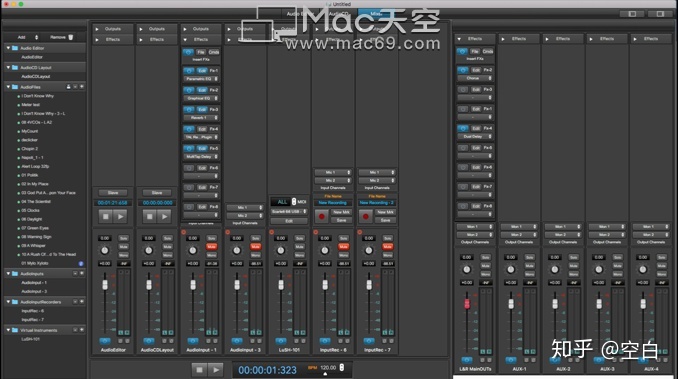Collapse the Virtual Instruments tree group
Screen dimensions: 678x379
(8, 330)
